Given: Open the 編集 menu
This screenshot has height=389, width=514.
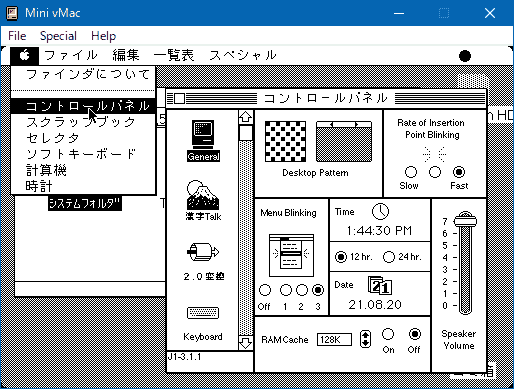Looking at the screenshot, I should click(126, 55).
